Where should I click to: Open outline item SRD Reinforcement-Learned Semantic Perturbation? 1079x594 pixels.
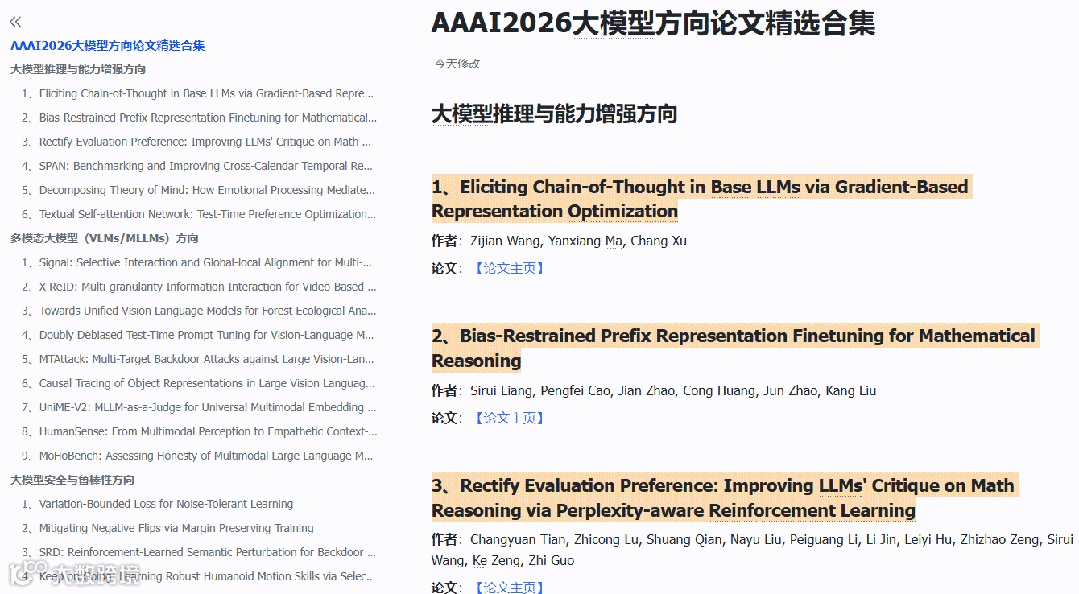[199, 552]
